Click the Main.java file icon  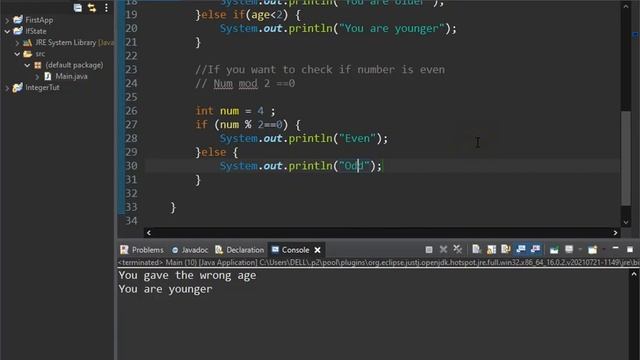point(48,76)
